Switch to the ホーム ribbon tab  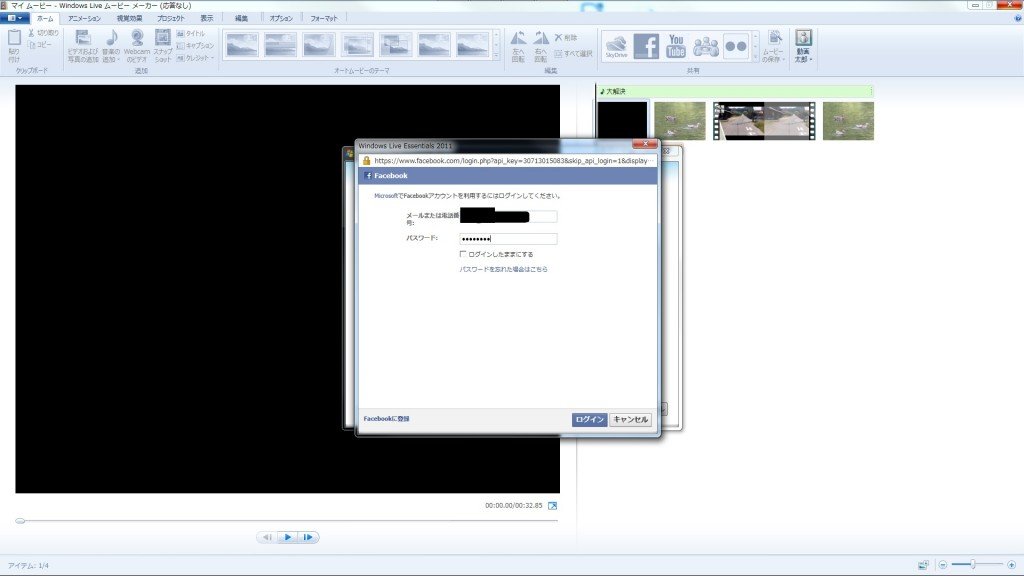(x=45, y=18)
